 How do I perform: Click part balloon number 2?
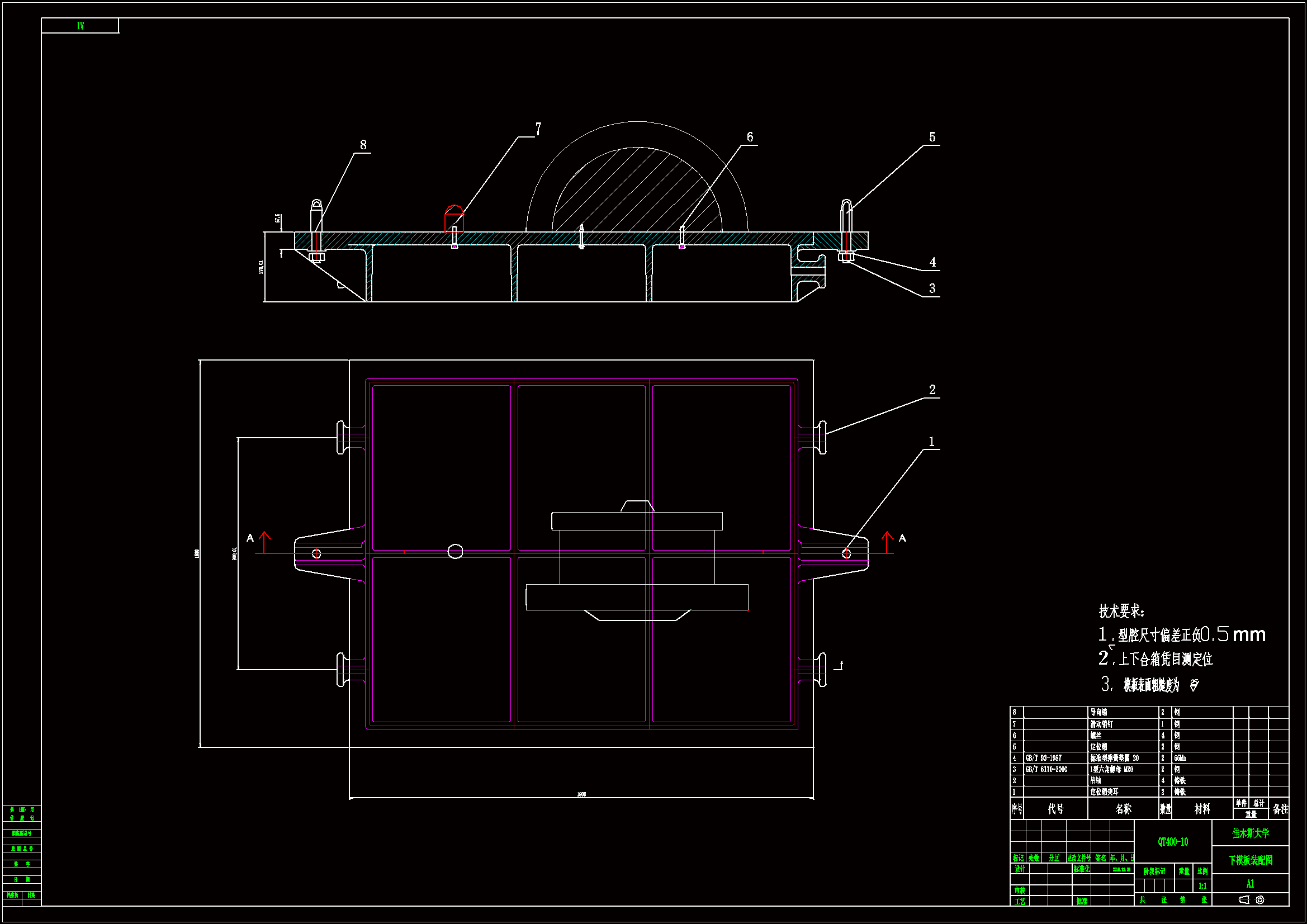click(x=932, y=390)
